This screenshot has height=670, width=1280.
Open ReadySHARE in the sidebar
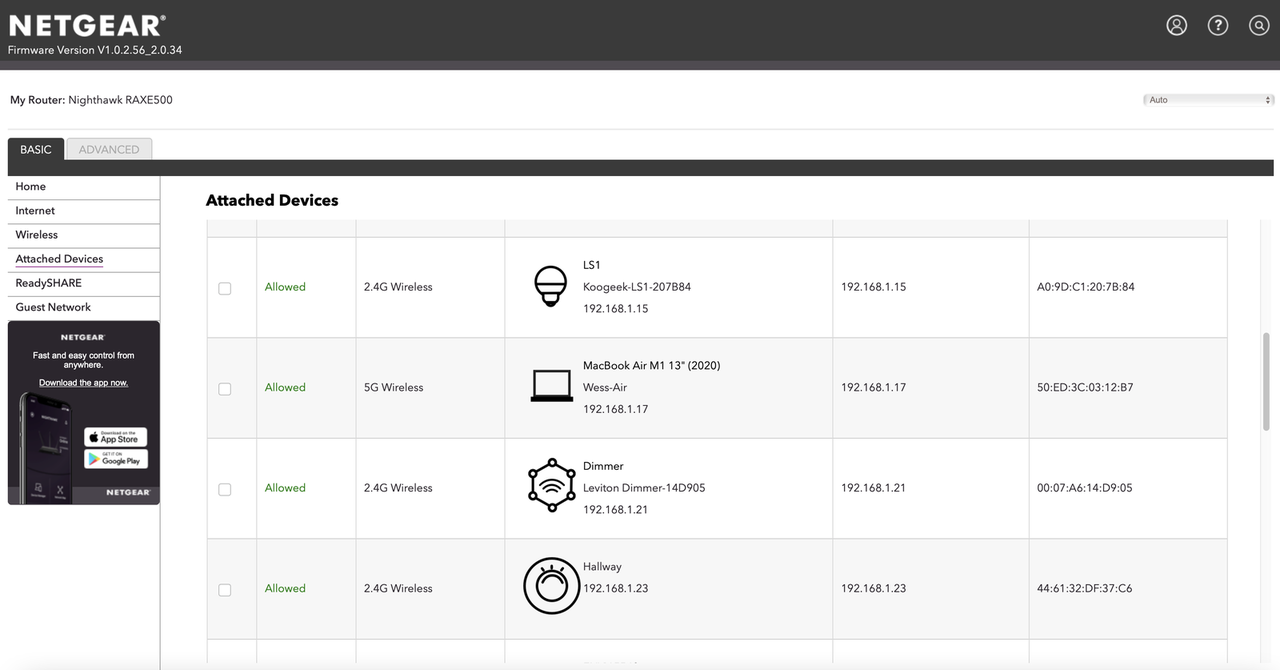click(x=84, y=283)
